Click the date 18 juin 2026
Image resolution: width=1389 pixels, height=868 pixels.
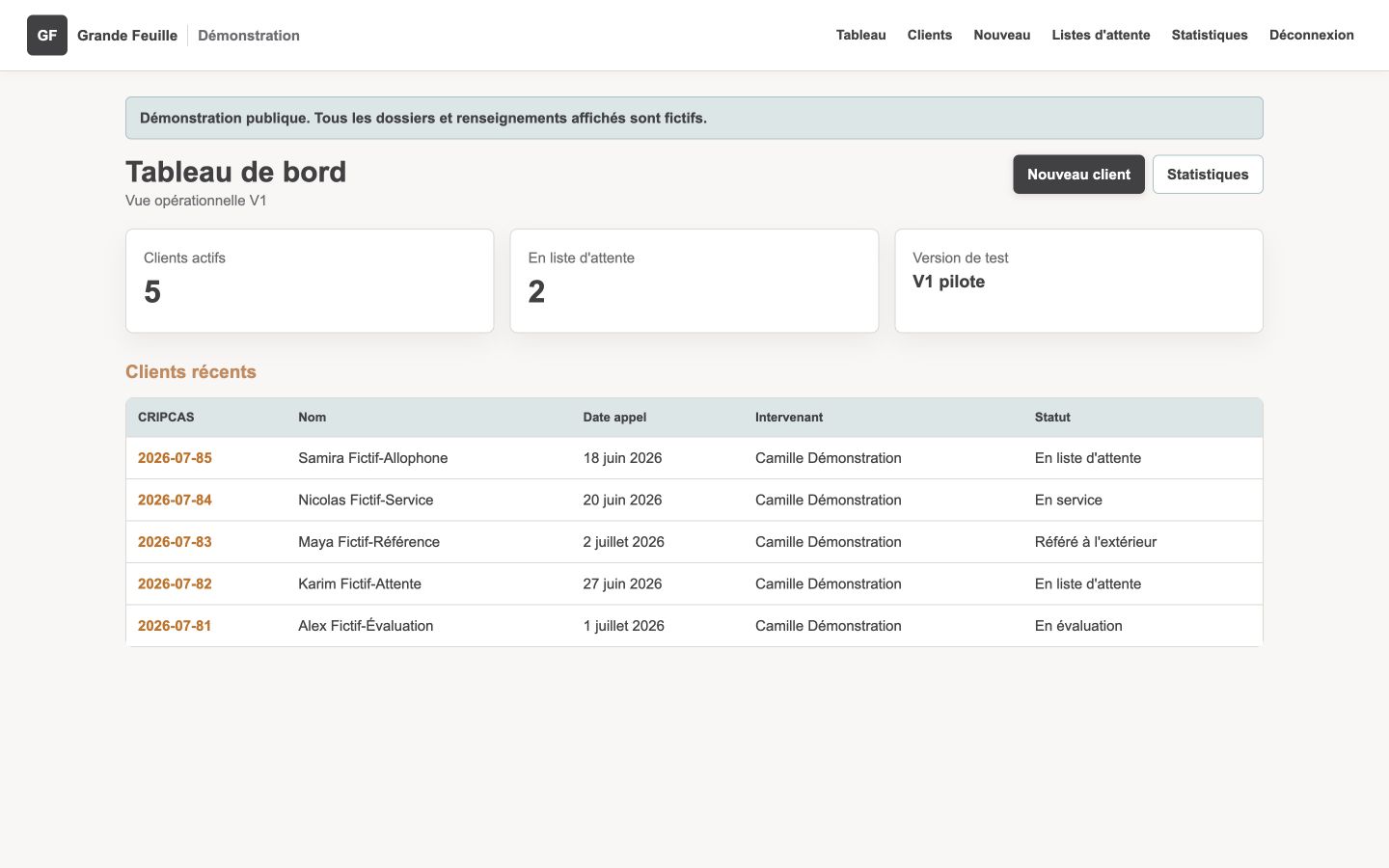point(622,458)
